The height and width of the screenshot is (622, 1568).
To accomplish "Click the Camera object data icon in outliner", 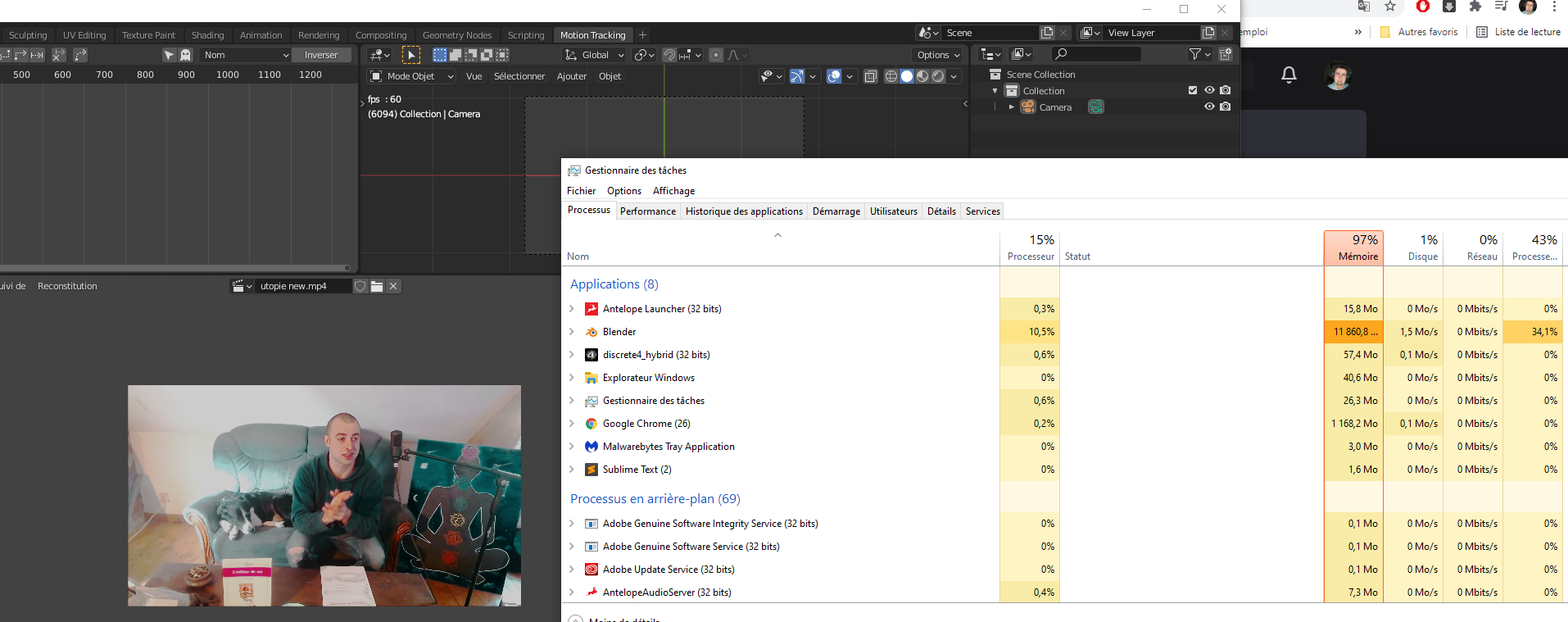I will (x=1096, y=107).
